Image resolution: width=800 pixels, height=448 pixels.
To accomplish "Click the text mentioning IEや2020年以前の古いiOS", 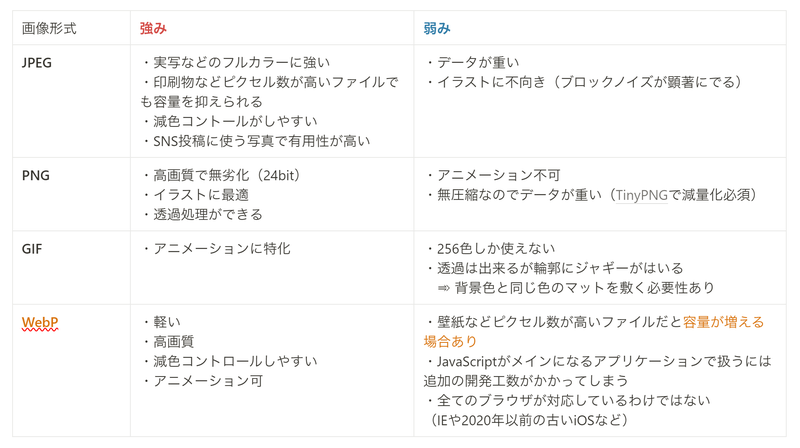I will coord(527,420).
